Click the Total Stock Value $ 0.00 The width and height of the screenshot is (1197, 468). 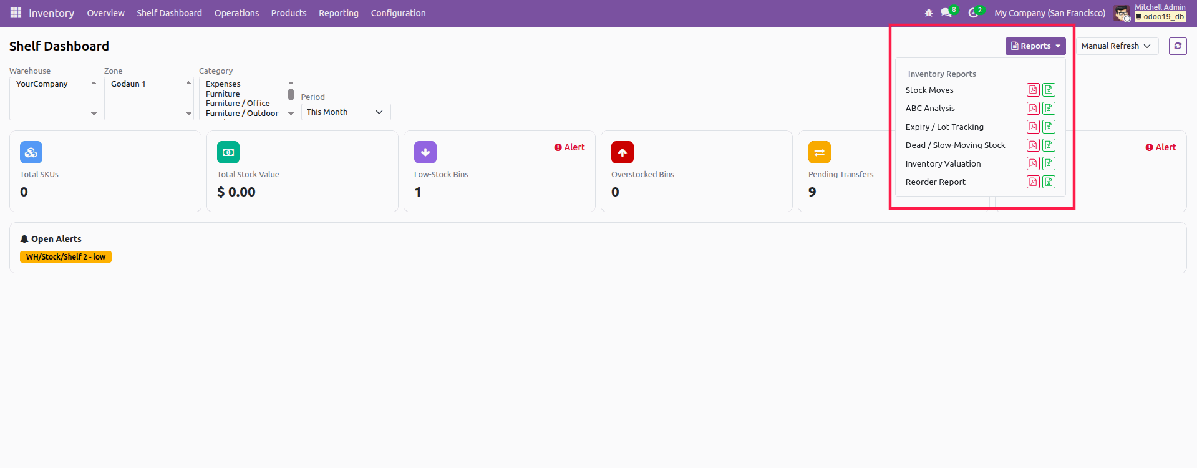[x=236, y=192]
